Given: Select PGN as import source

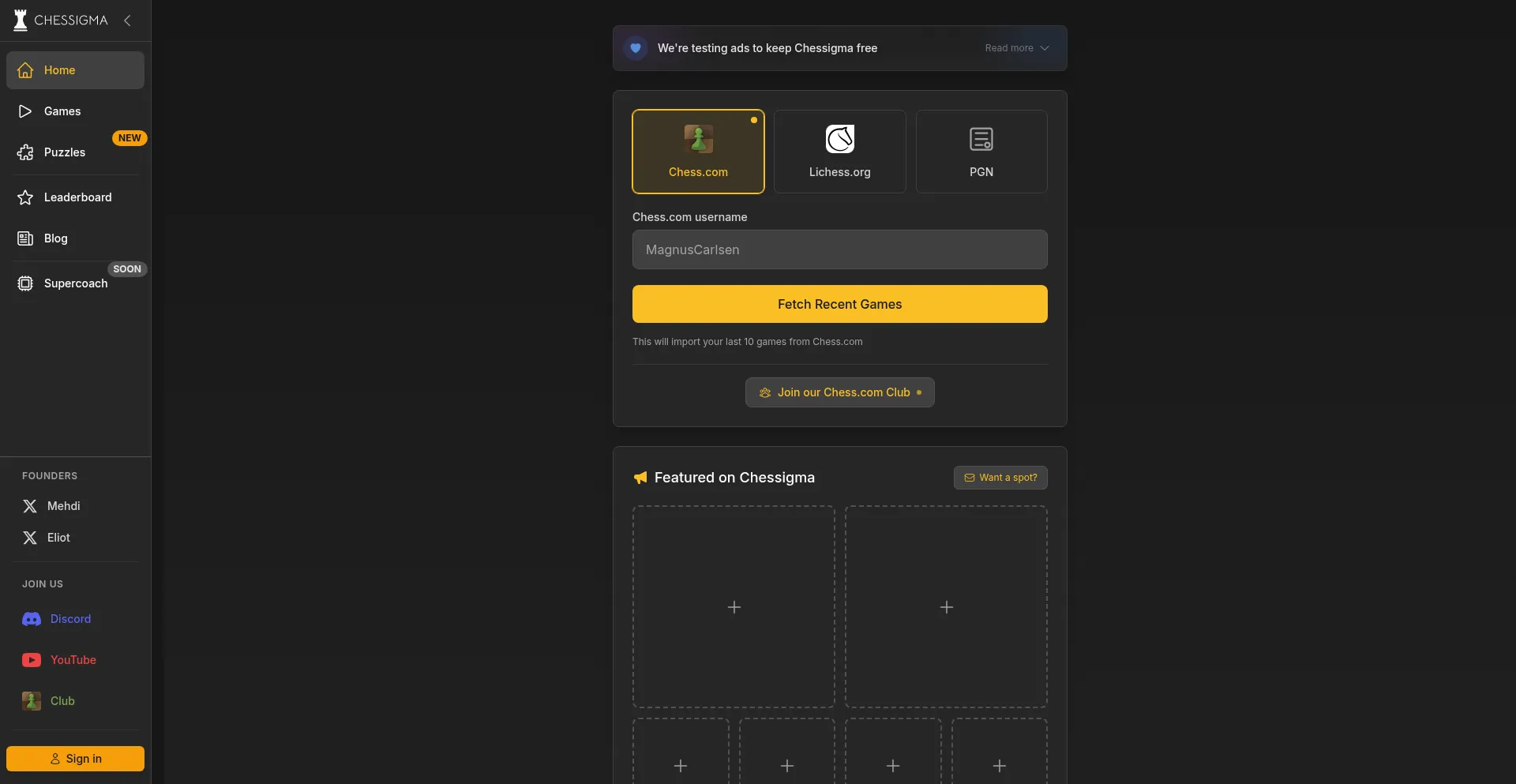Looking at the screenshot, I should click(x=981, y=152).
